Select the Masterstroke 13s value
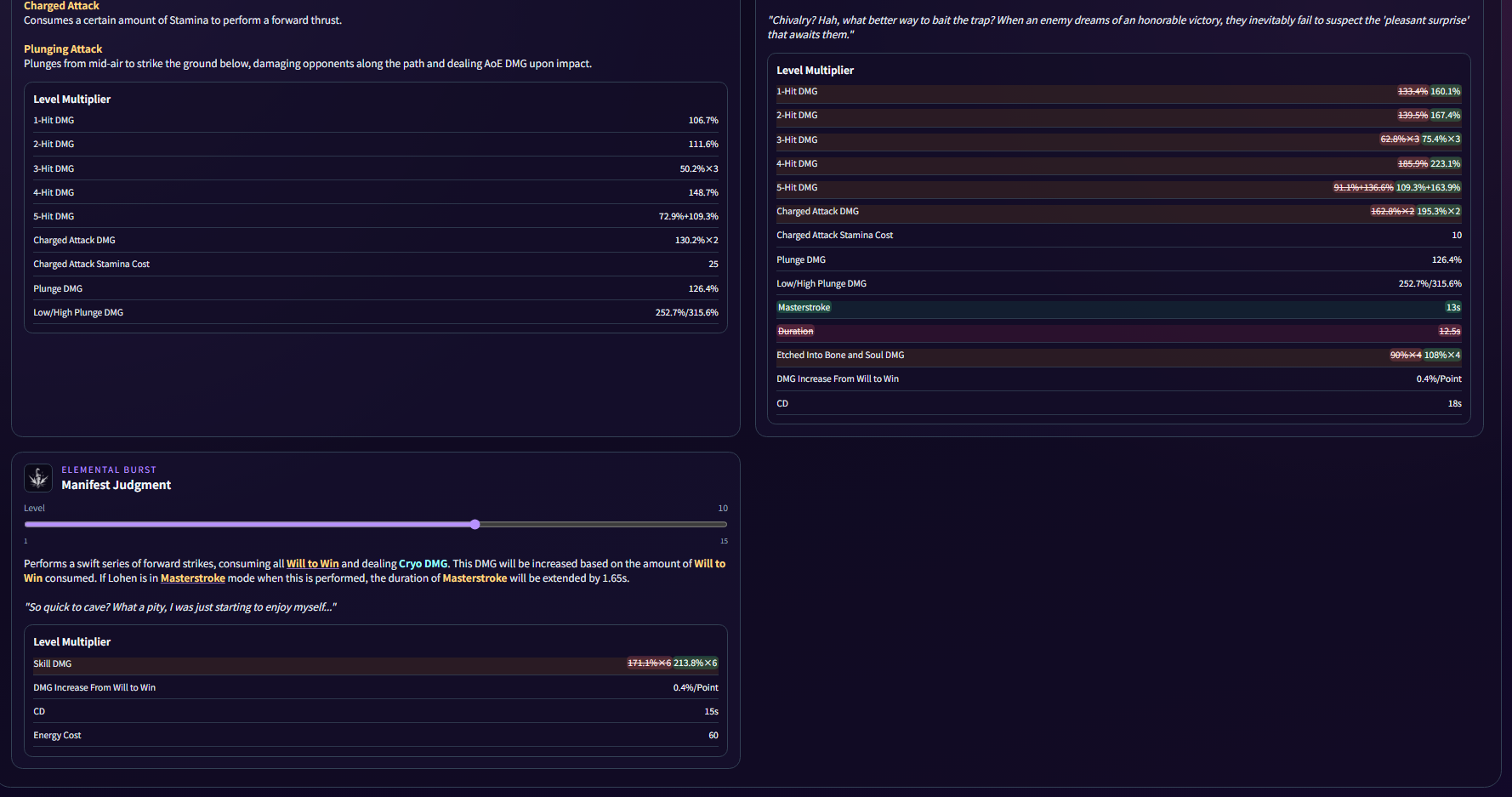This screenshot has height=797, width=1512. (x=1453, y=308)
